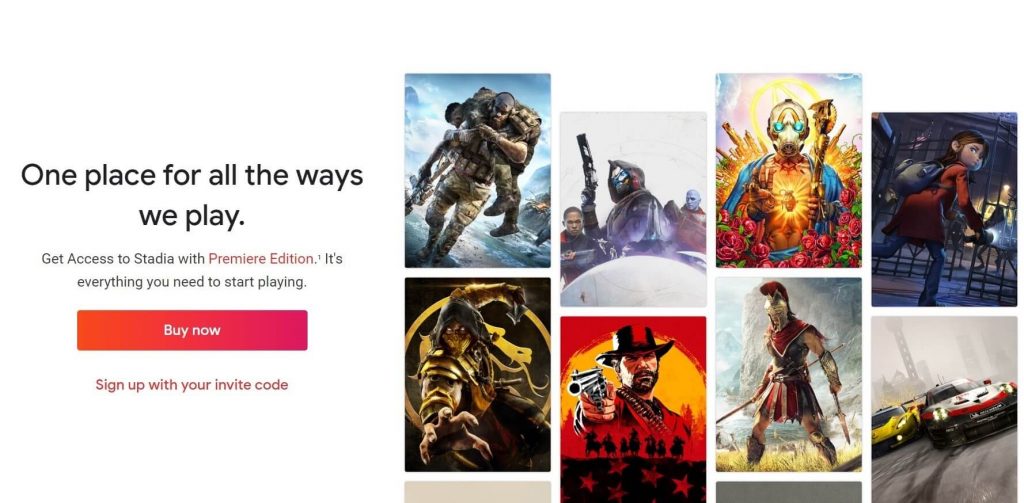The height and width of the screenshot is (503, 1024).
Task: Select the partial beige tile below Mortal Kombat
Action: pyautogui.click(x=477, y=493)
